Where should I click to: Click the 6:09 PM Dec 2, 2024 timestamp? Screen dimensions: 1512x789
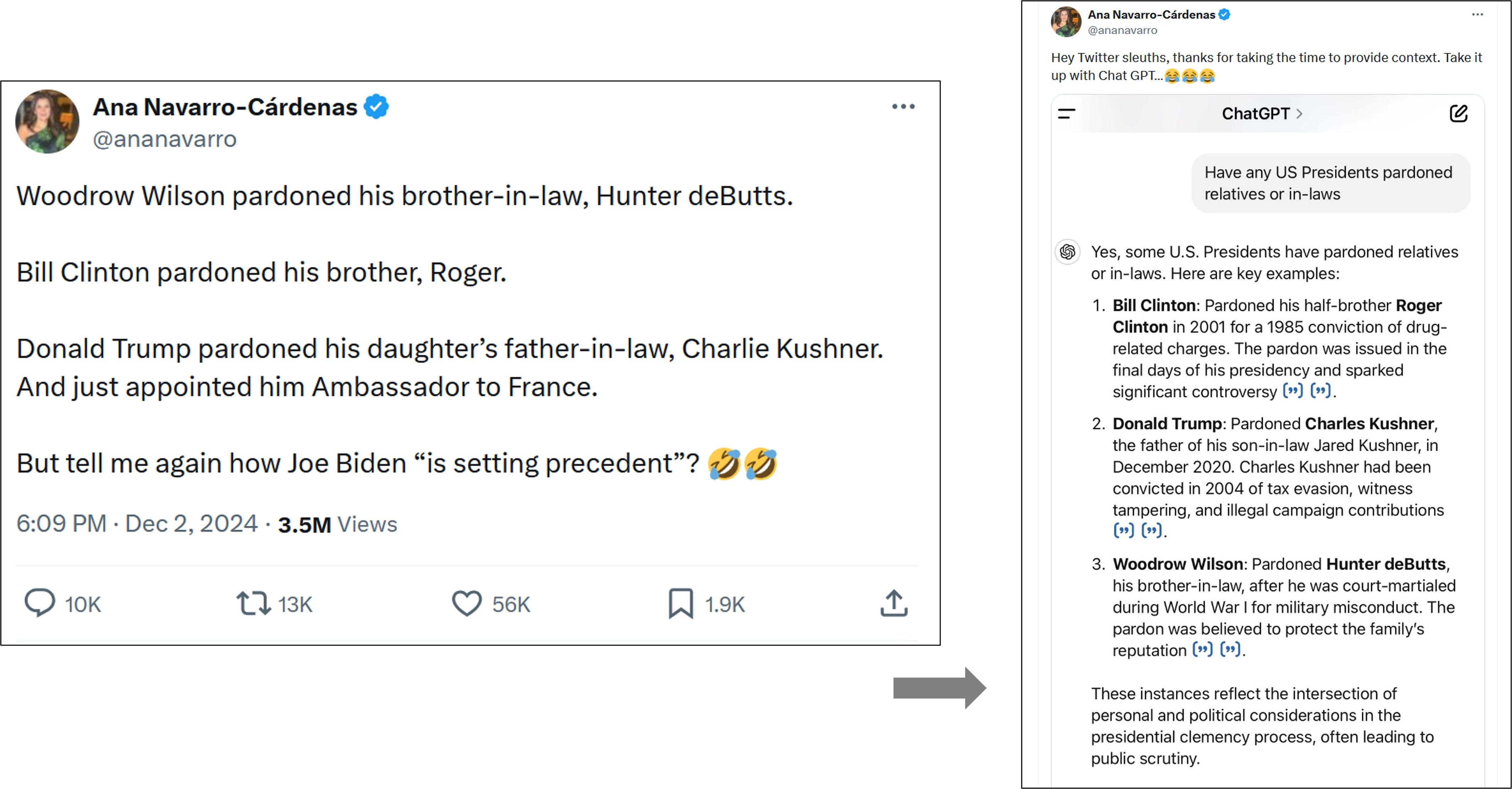coord(137,523)
